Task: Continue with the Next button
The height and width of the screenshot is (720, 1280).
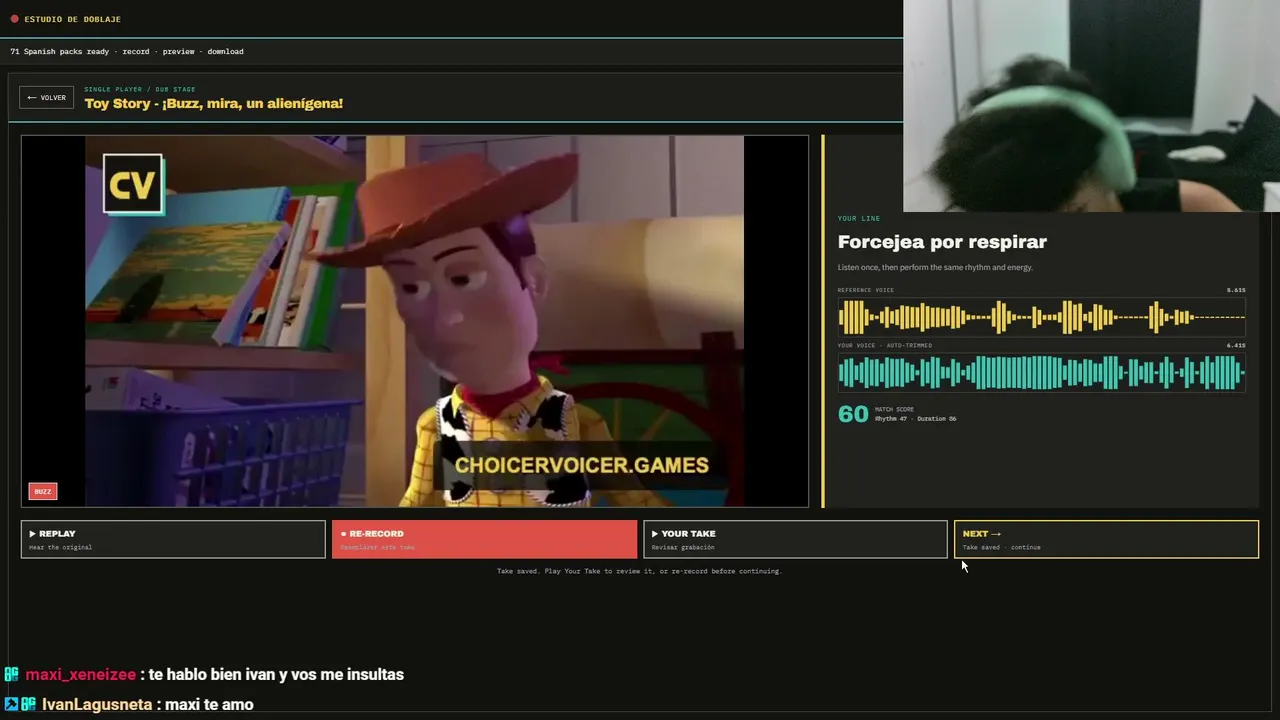Action: point(1106,539)
